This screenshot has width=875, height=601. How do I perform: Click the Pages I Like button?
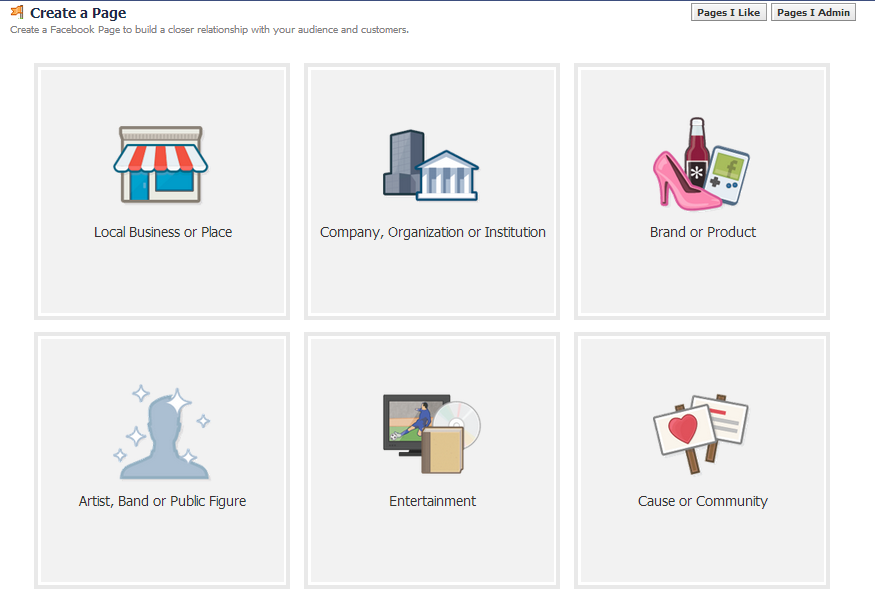[x=728, y=12]
